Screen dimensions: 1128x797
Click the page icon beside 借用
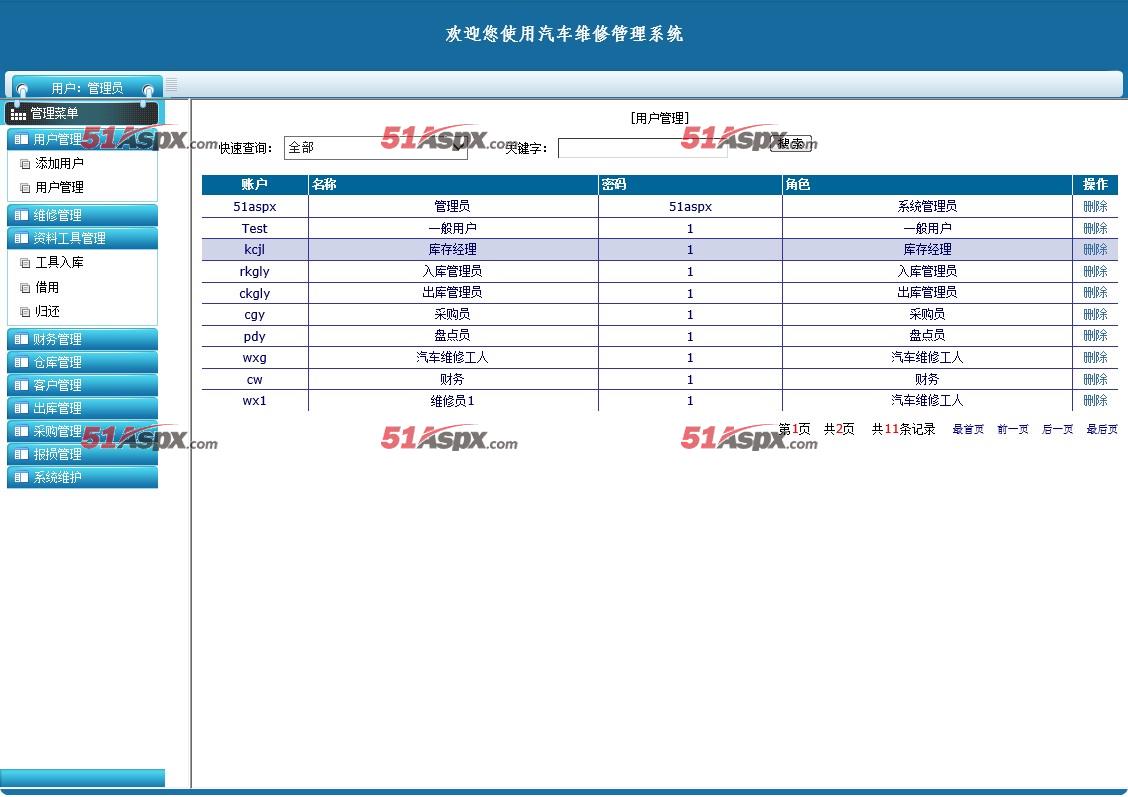(x=25, y=288)
